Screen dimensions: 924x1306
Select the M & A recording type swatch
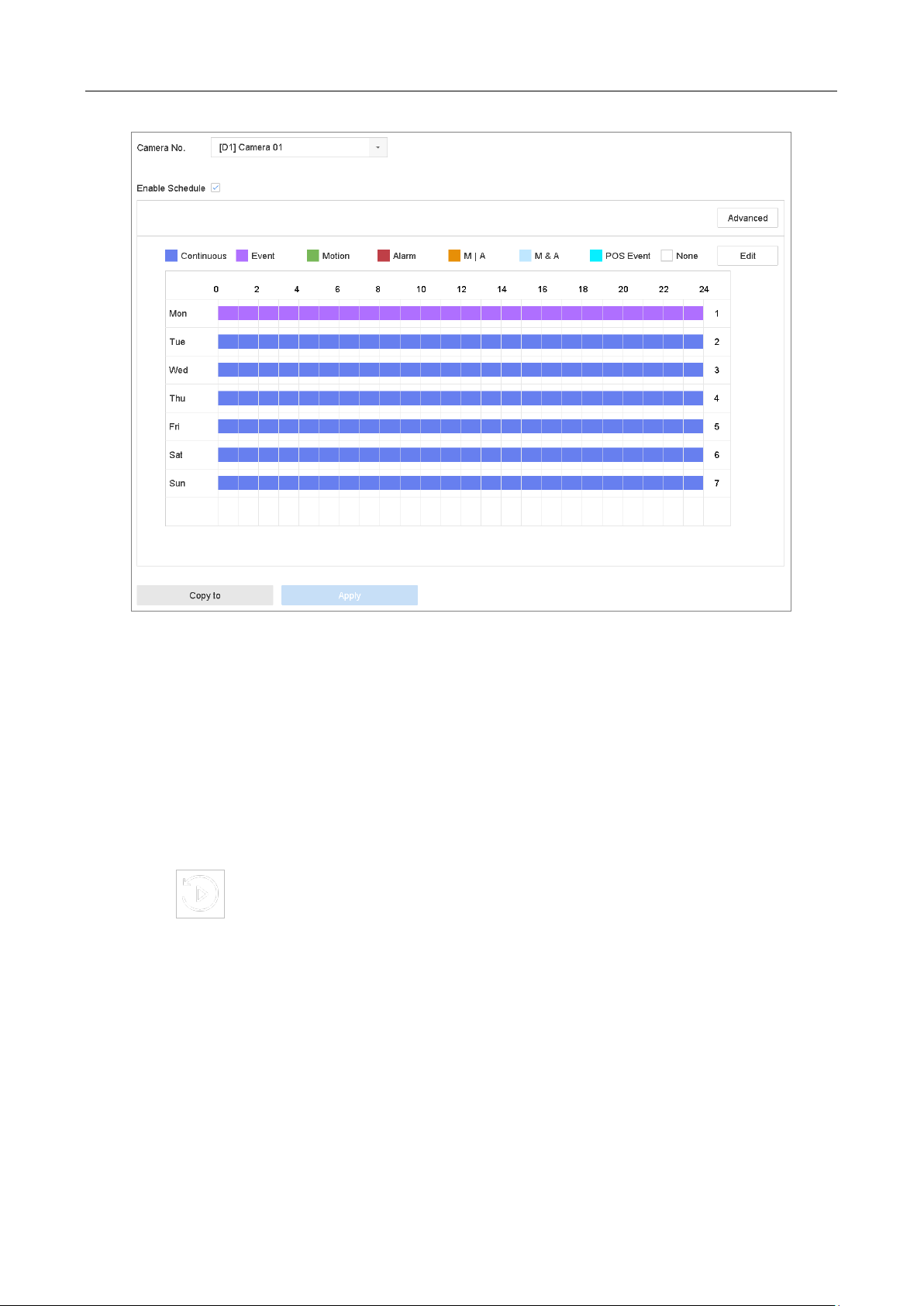click(x=525, y=256)
